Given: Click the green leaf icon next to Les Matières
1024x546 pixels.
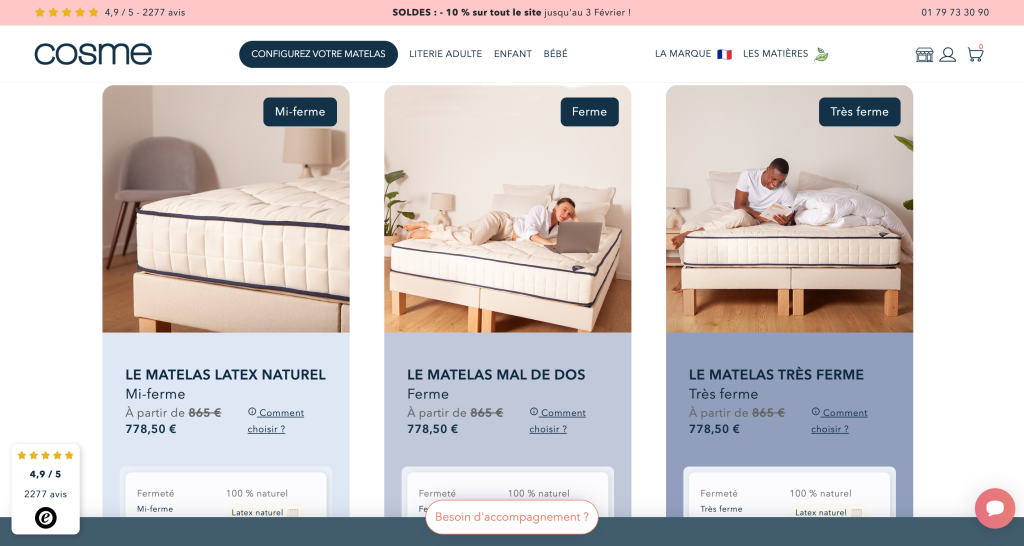Looking at the screenshot, I should 822,54.
